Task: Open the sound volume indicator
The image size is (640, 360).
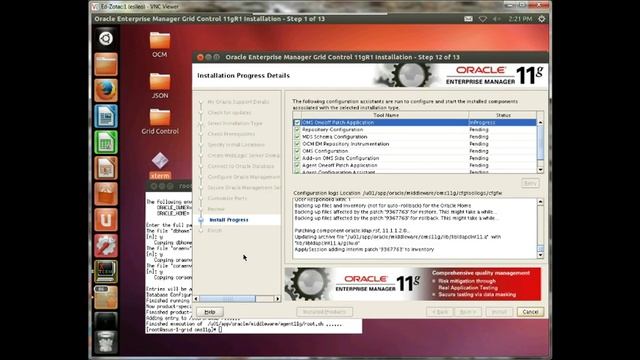Action: click(x=496, y=19)
